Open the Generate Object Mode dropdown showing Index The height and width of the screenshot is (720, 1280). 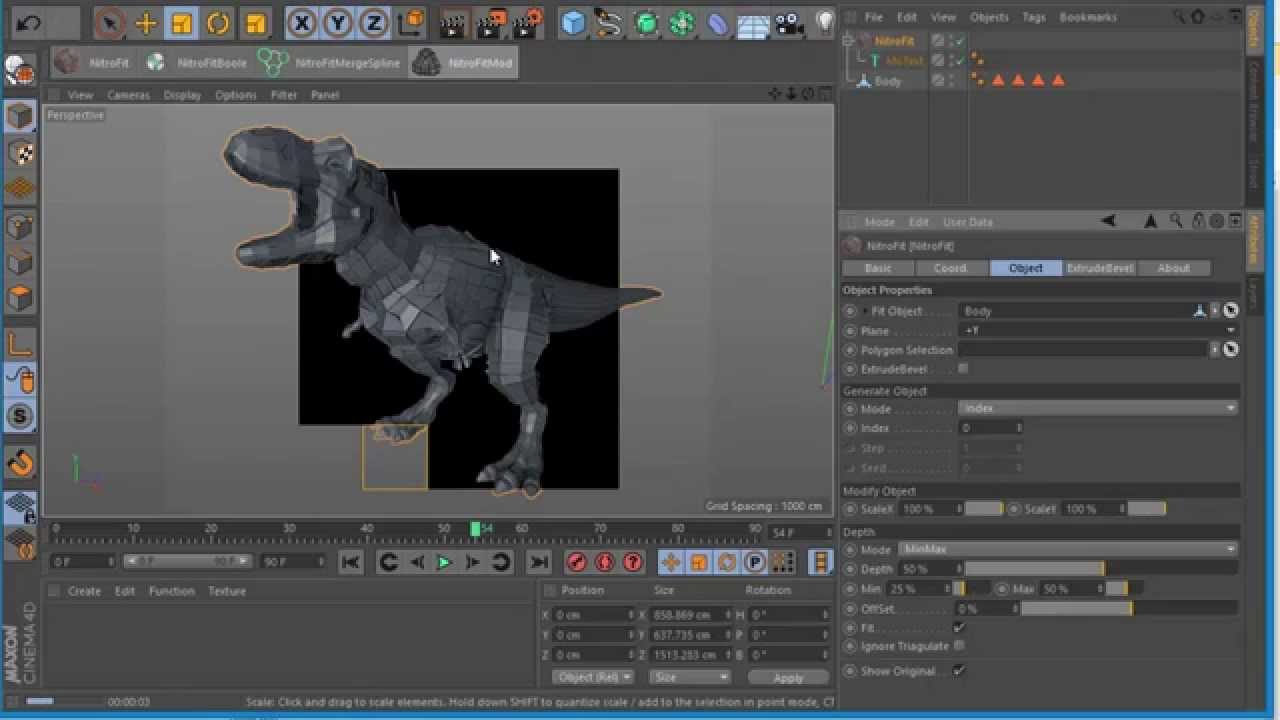[x=1098, y=408]
